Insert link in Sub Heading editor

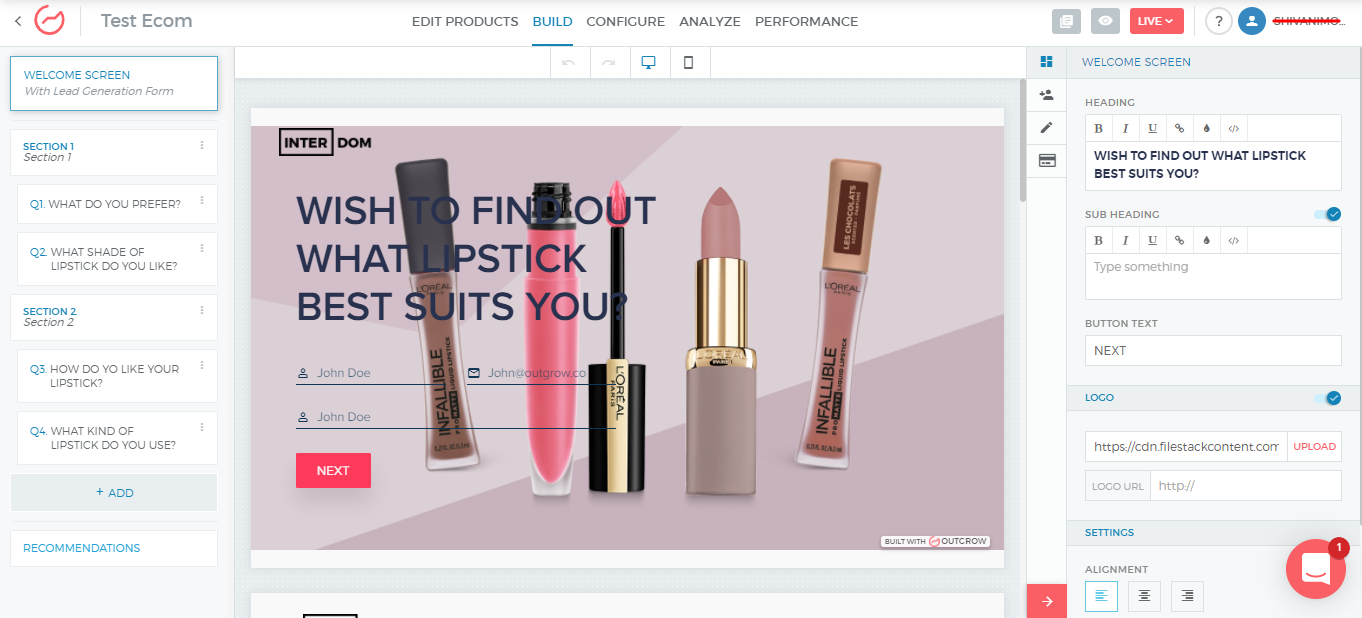pos(1180,240)
